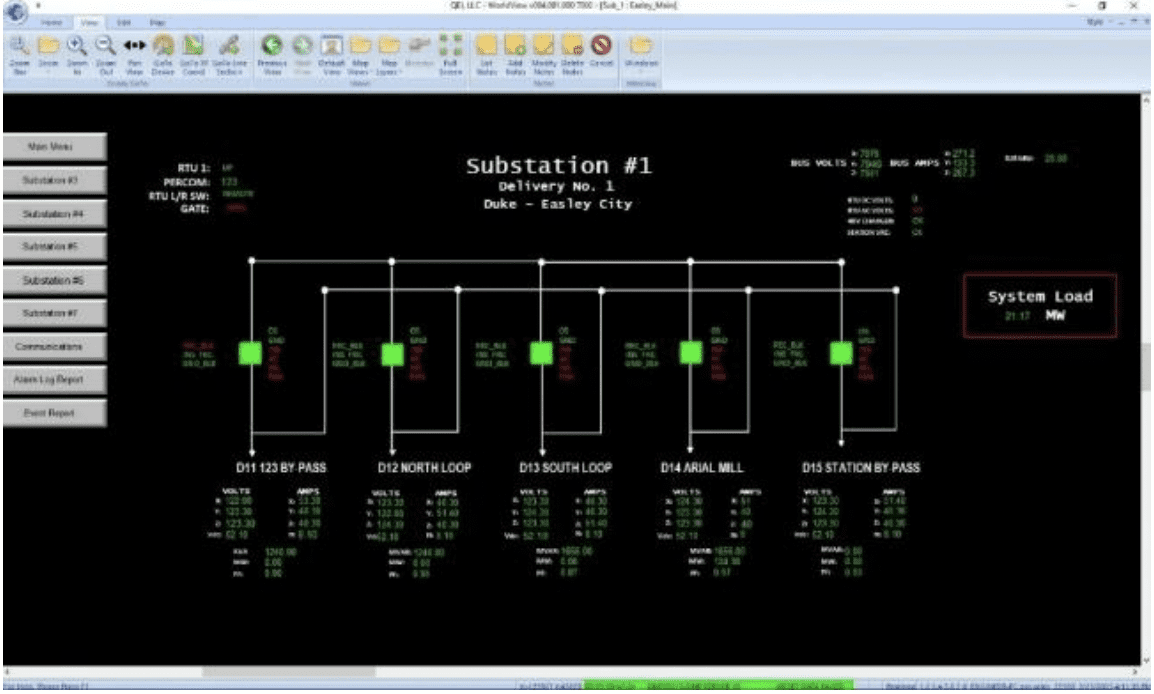Click the RTU L/R SW status label

point(179,196)
